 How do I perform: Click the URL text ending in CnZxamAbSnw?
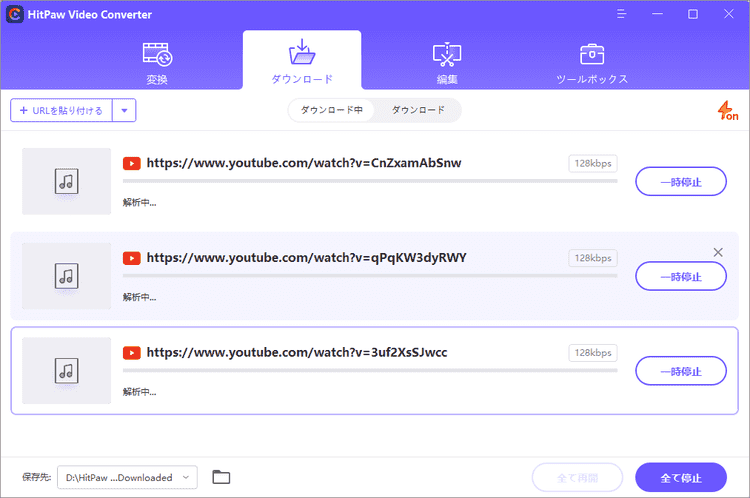click(304, 163)
